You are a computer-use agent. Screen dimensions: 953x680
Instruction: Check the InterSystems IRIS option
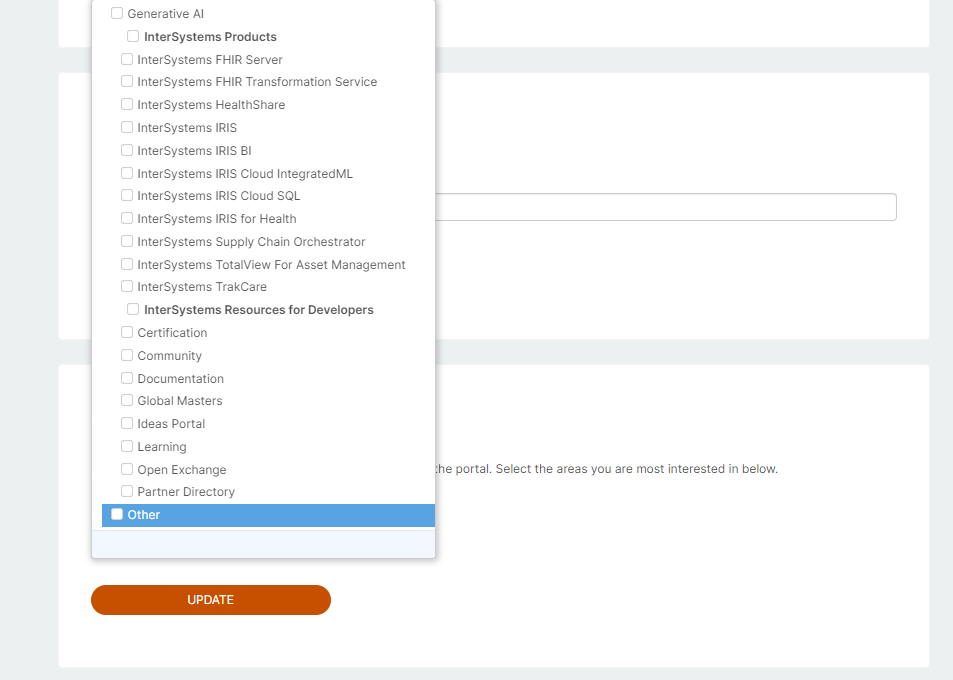[127, 128]
